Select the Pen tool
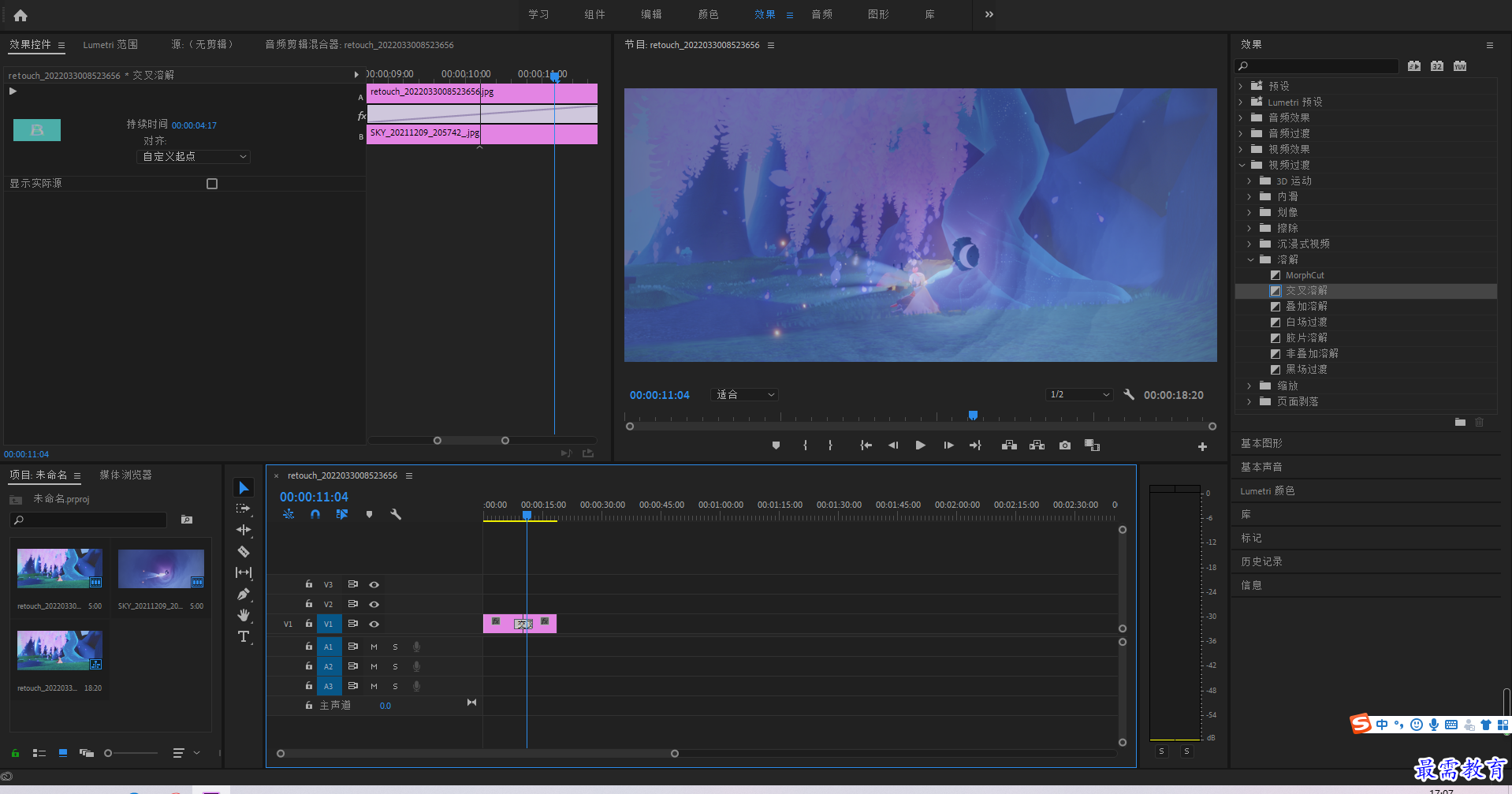The height and width of the screenshot is (794, 1512). pos(244,594)
